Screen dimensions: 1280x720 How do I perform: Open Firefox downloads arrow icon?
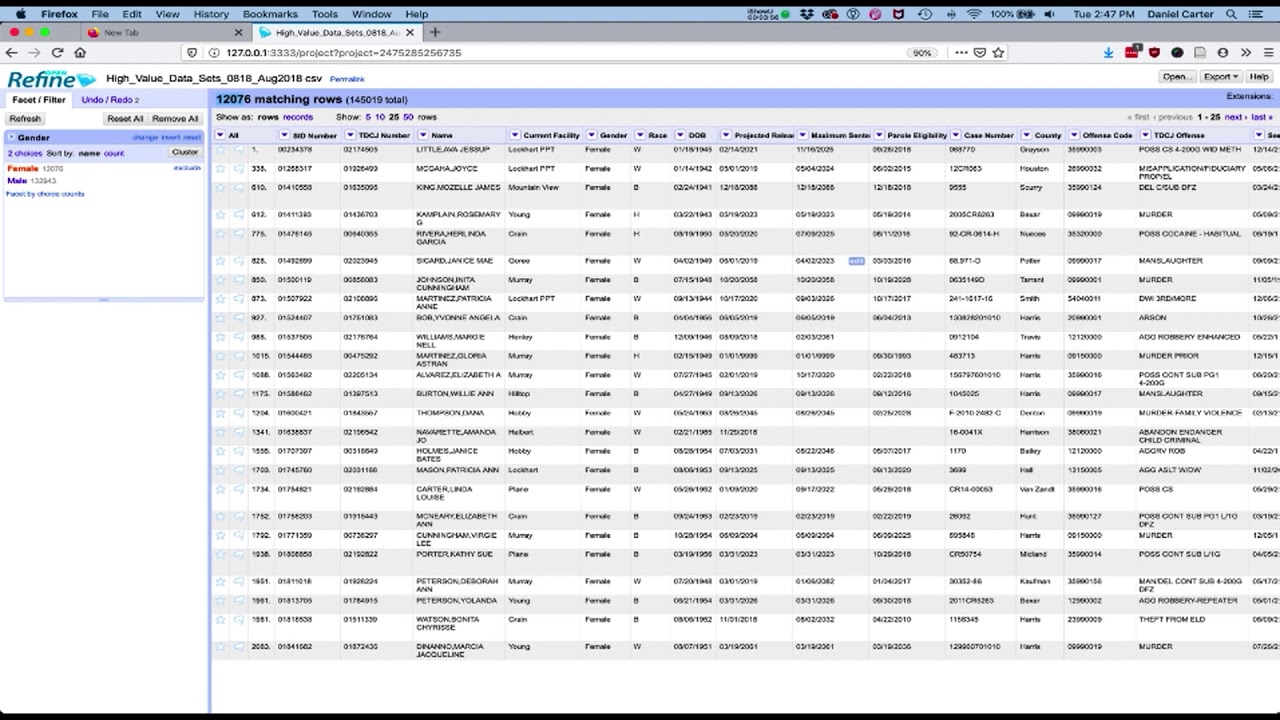tap(1108, 52)
